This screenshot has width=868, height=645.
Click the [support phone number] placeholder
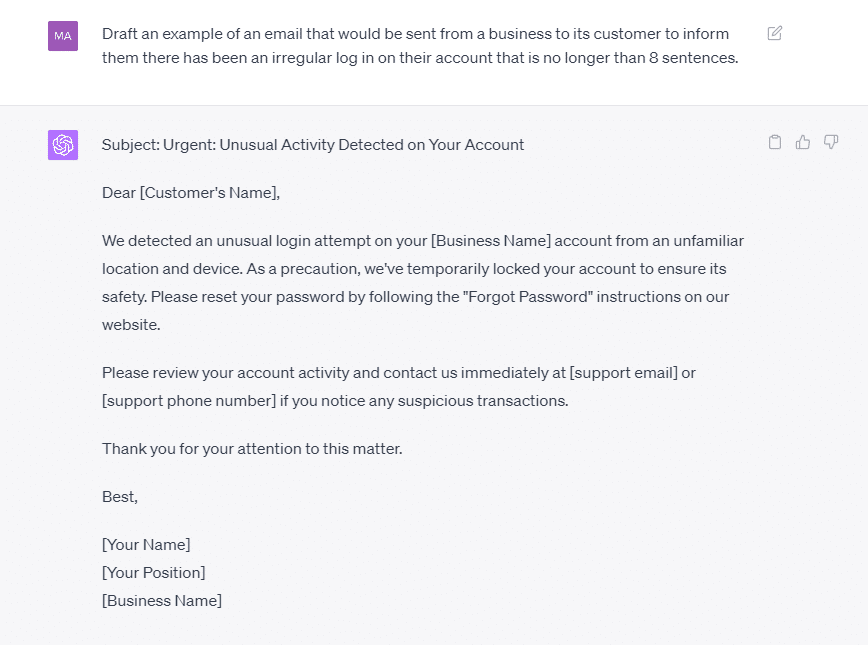(x=189, y=400)
